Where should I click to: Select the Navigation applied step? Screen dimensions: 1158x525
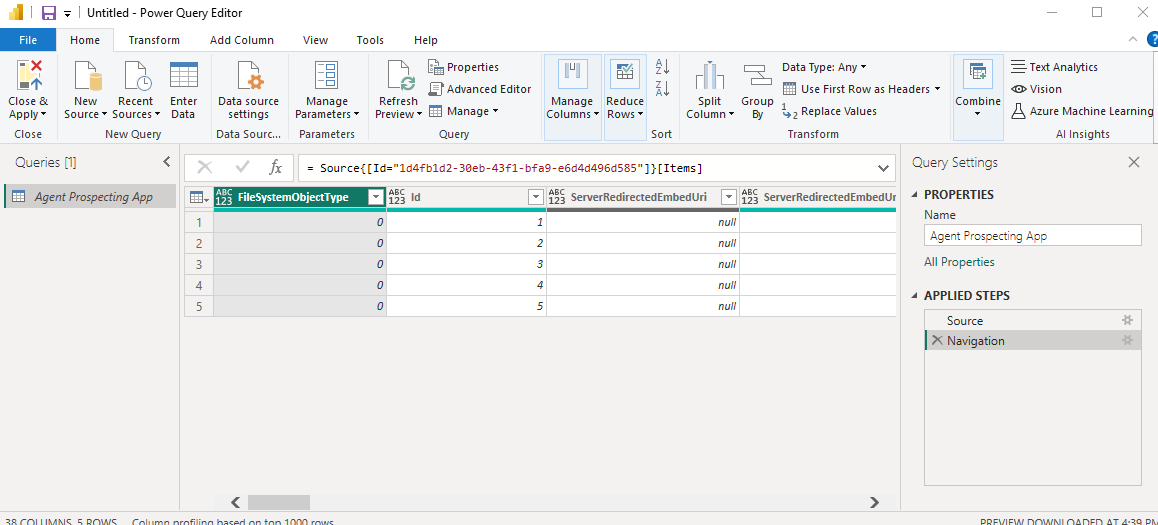(x=1032, y=340)
